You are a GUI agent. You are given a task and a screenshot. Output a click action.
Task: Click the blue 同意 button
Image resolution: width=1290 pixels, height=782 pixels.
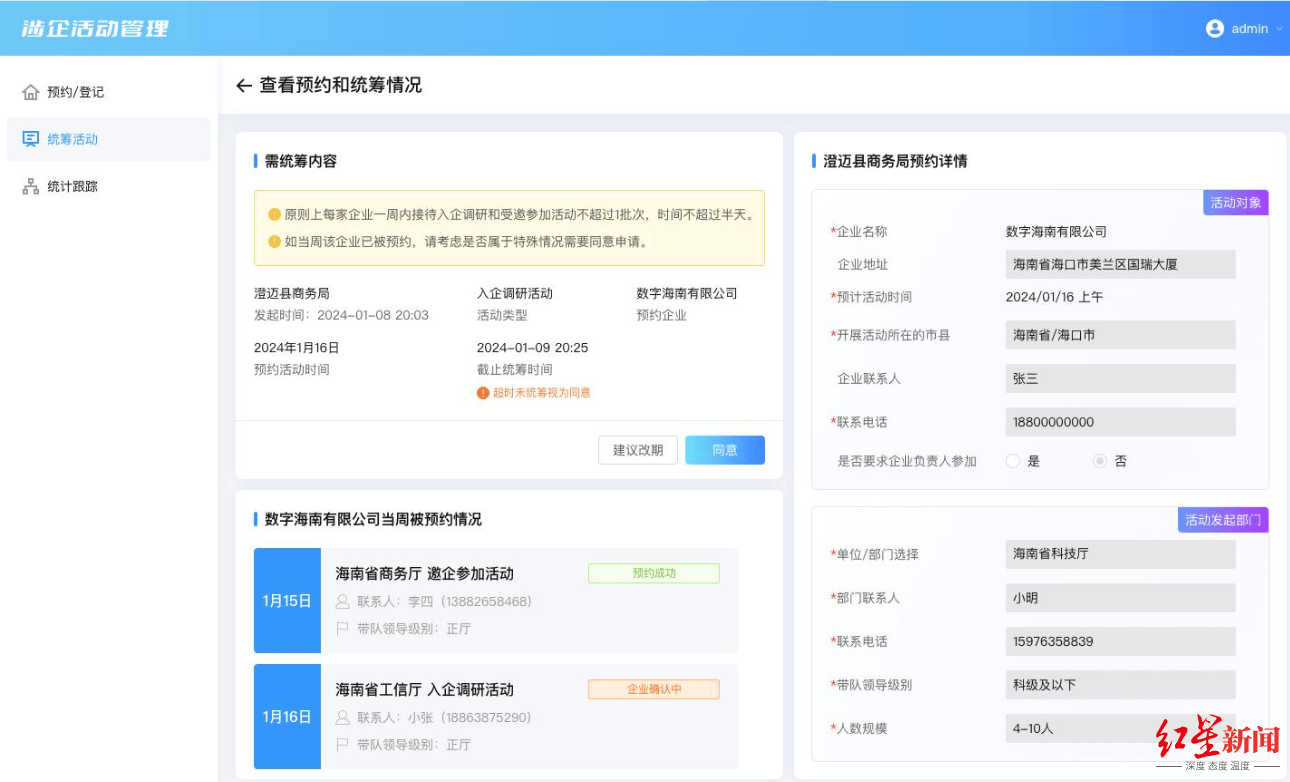[x=725, y=450]
